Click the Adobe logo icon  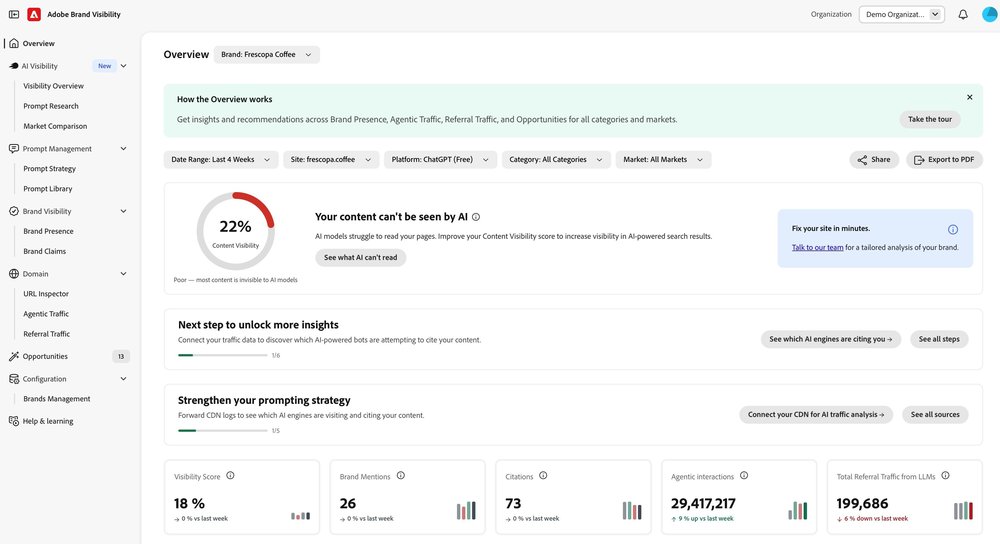34,14
